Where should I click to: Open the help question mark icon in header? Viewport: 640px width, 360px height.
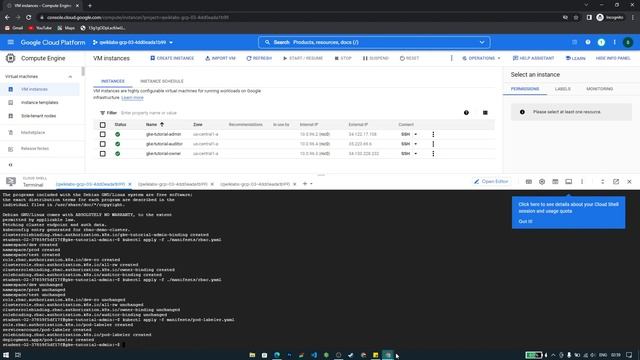588,42
